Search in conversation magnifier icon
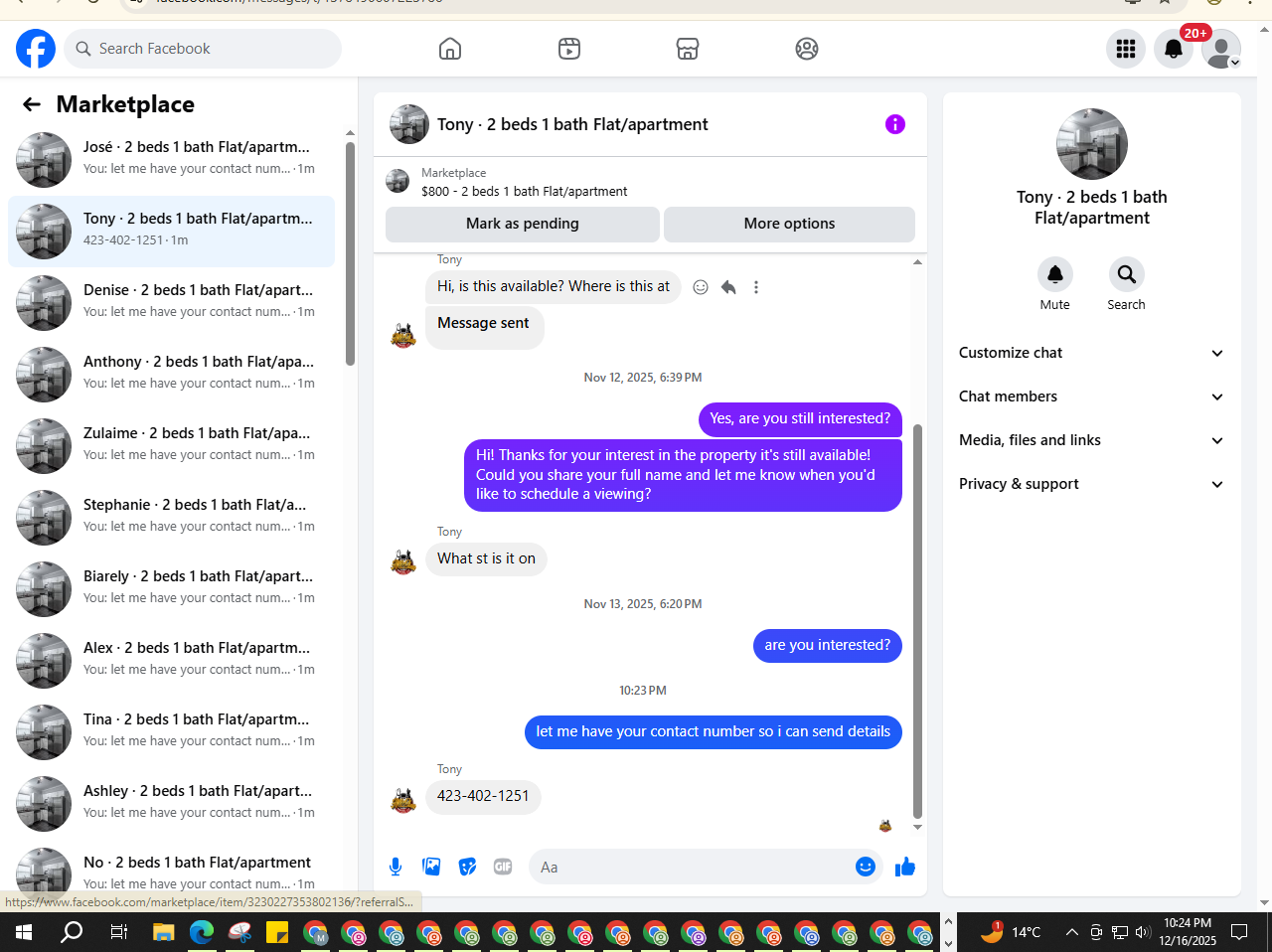The image size is (1272, 952). [x=1127, y=274]
